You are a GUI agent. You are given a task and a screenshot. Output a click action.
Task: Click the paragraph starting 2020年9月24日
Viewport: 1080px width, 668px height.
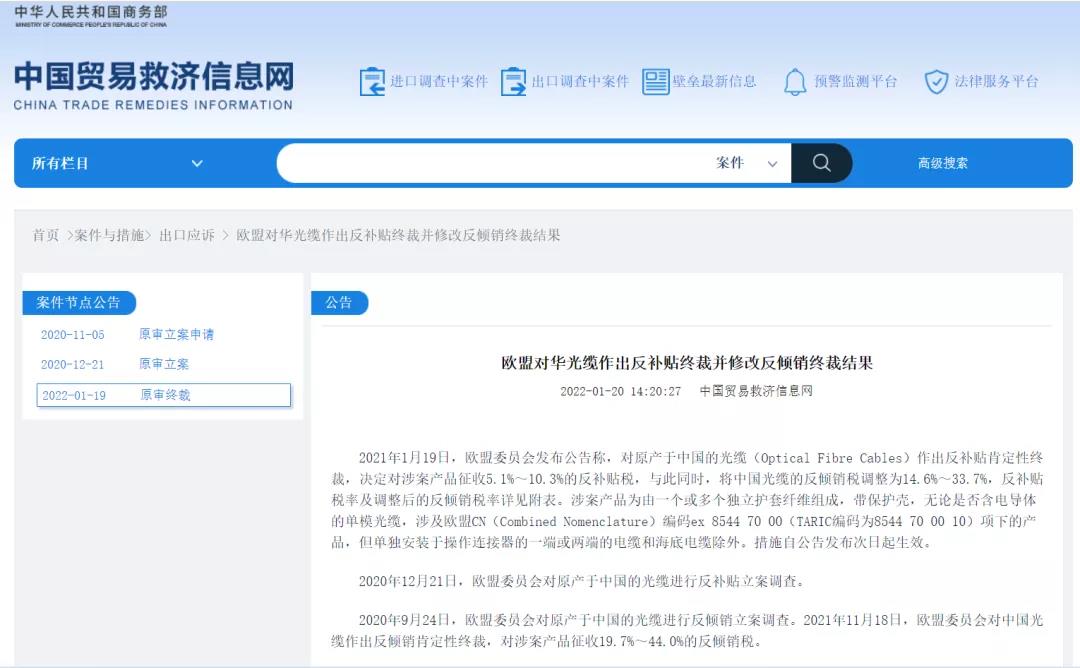point(687,630)
